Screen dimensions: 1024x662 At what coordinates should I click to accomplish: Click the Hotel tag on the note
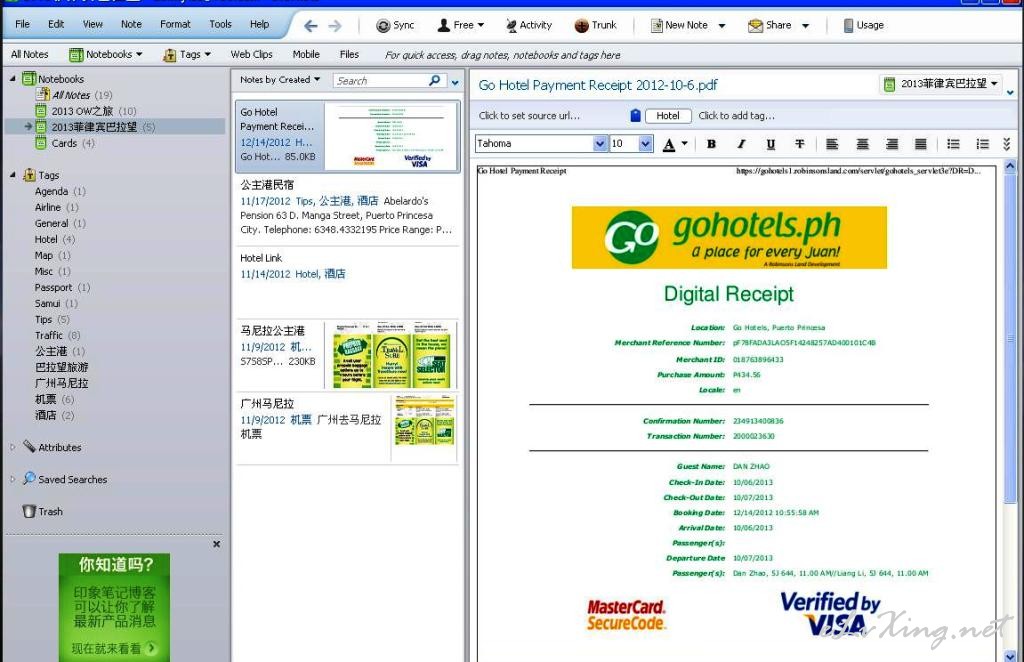pos(667,116)
